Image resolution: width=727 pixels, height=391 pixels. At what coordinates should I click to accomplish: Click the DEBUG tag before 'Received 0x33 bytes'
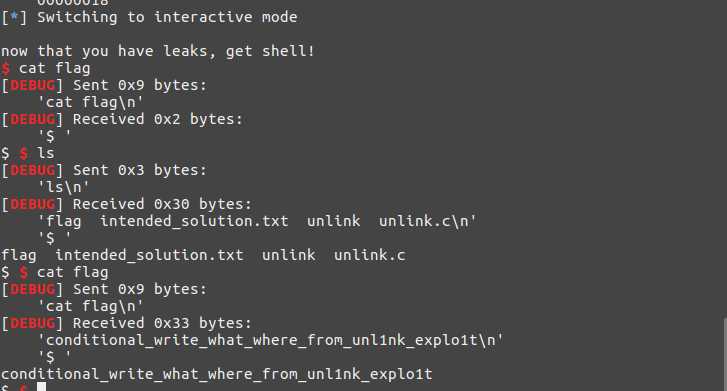[32, 323]
